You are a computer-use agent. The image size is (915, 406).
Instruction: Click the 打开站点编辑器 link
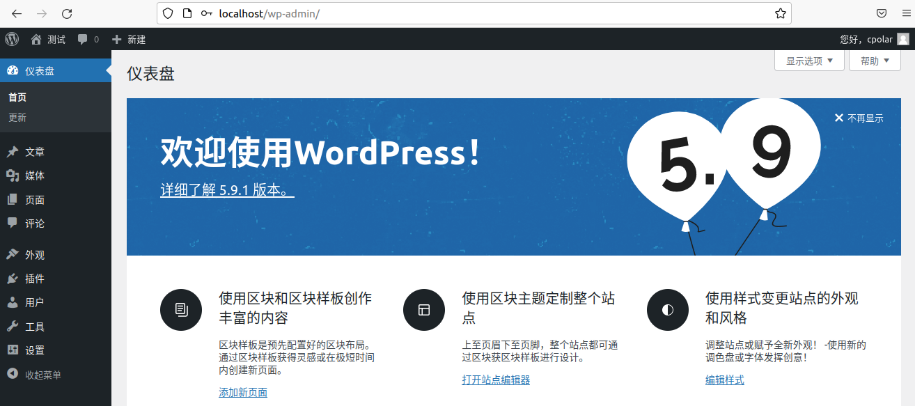496,380
